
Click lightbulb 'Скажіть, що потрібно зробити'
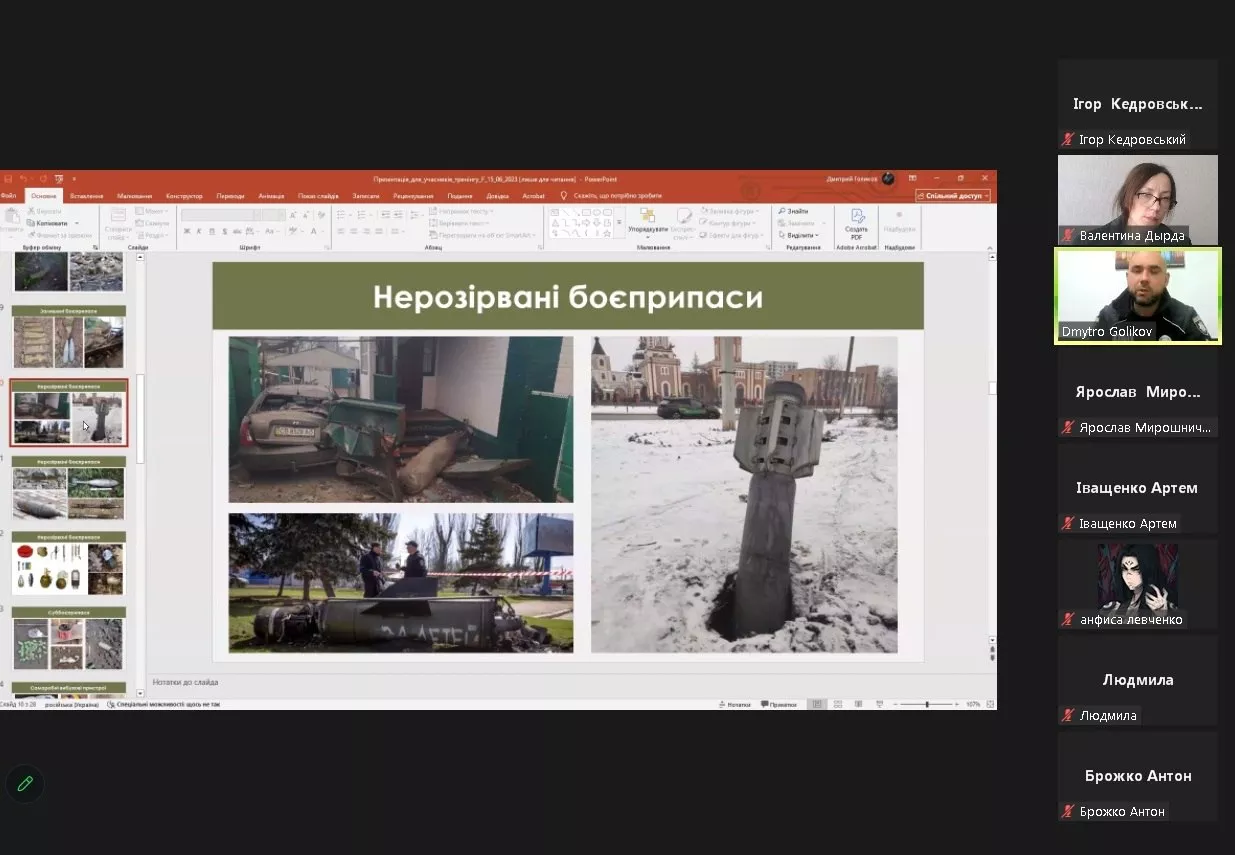pyautogui.click(x=564, y=196)
